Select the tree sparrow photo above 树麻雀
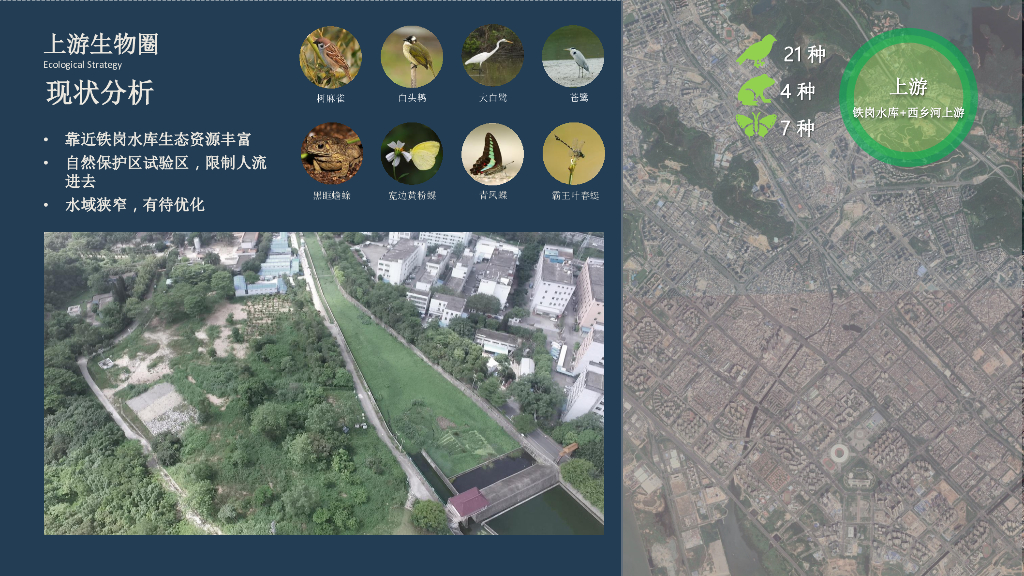The image size is (1024, 576). click(330, 57)
